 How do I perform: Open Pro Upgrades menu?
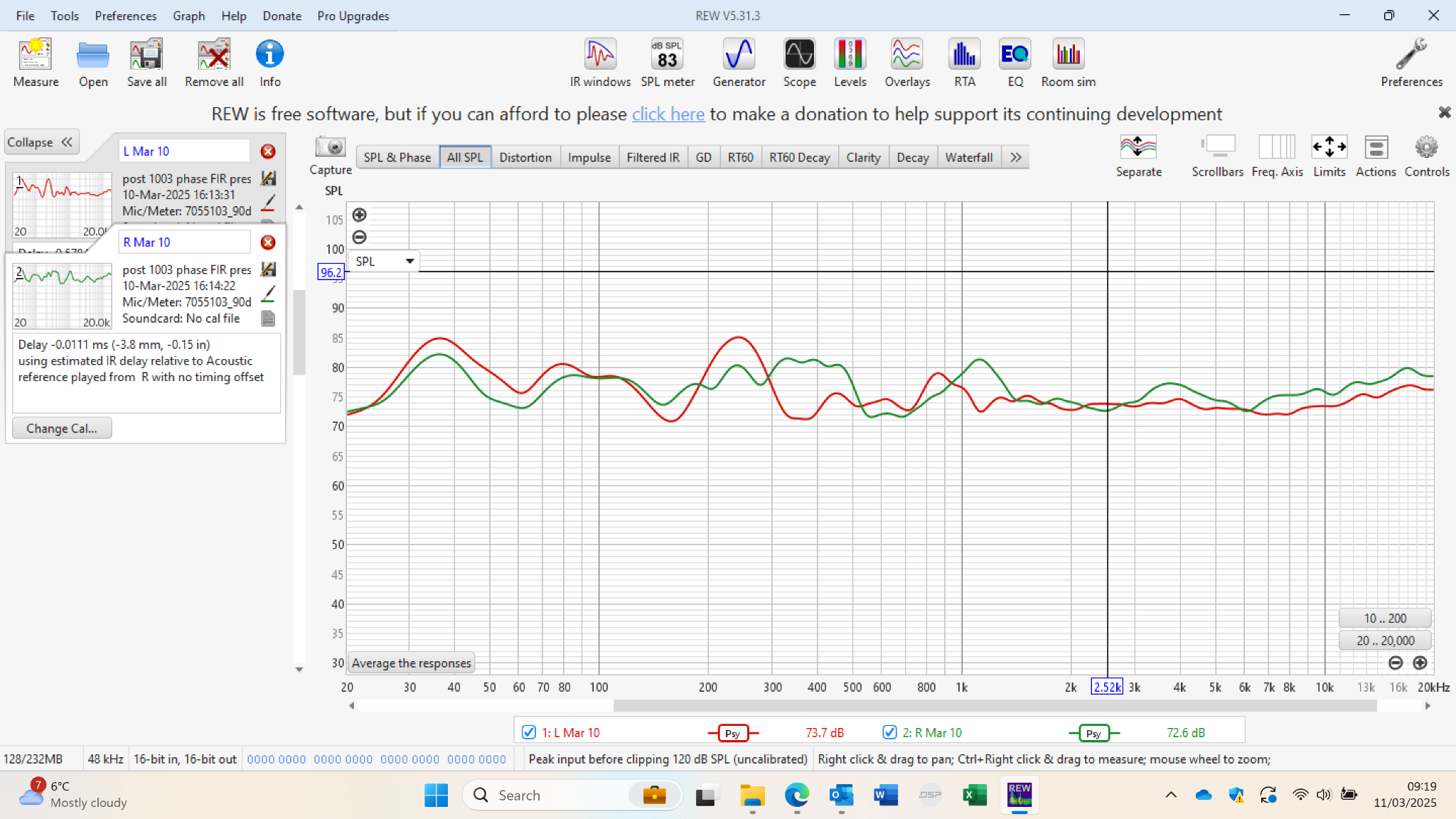(353, 16)
